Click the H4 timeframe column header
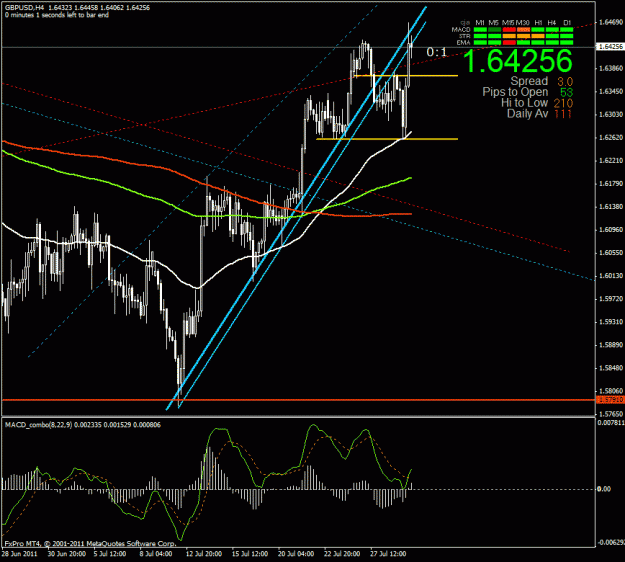Viewport: 625px width, 562px height. tap(552, 23)
